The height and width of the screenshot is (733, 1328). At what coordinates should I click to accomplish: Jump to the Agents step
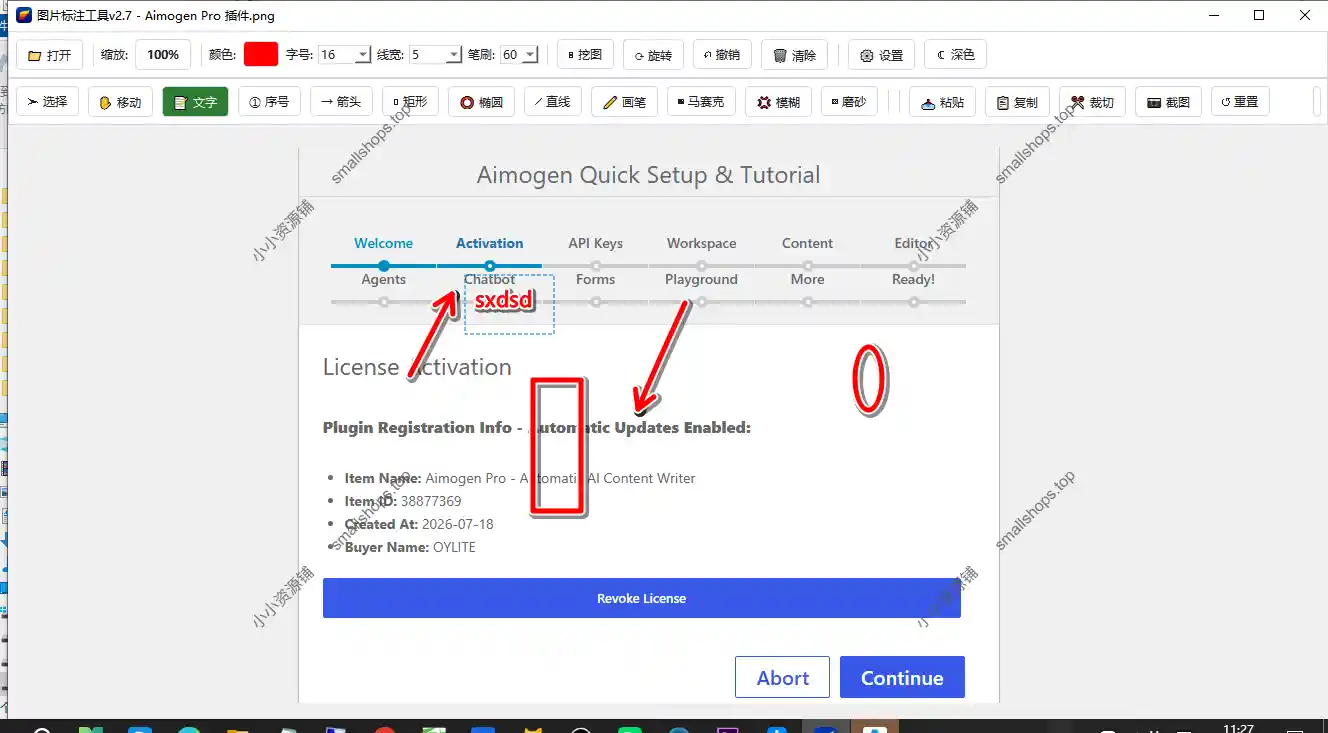click(x=383, y=279)
